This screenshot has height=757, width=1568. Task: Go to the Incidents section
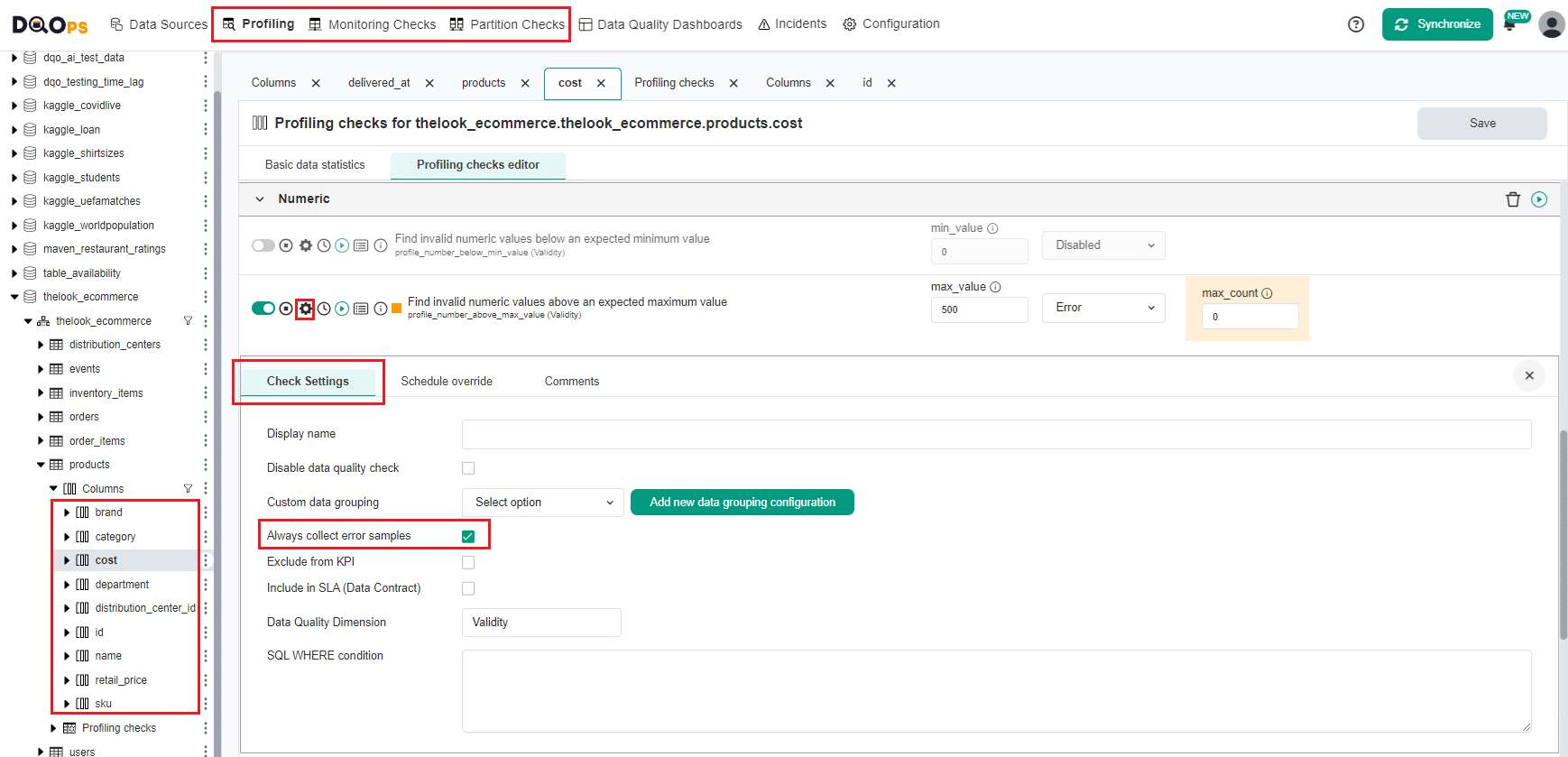point(792,24)
